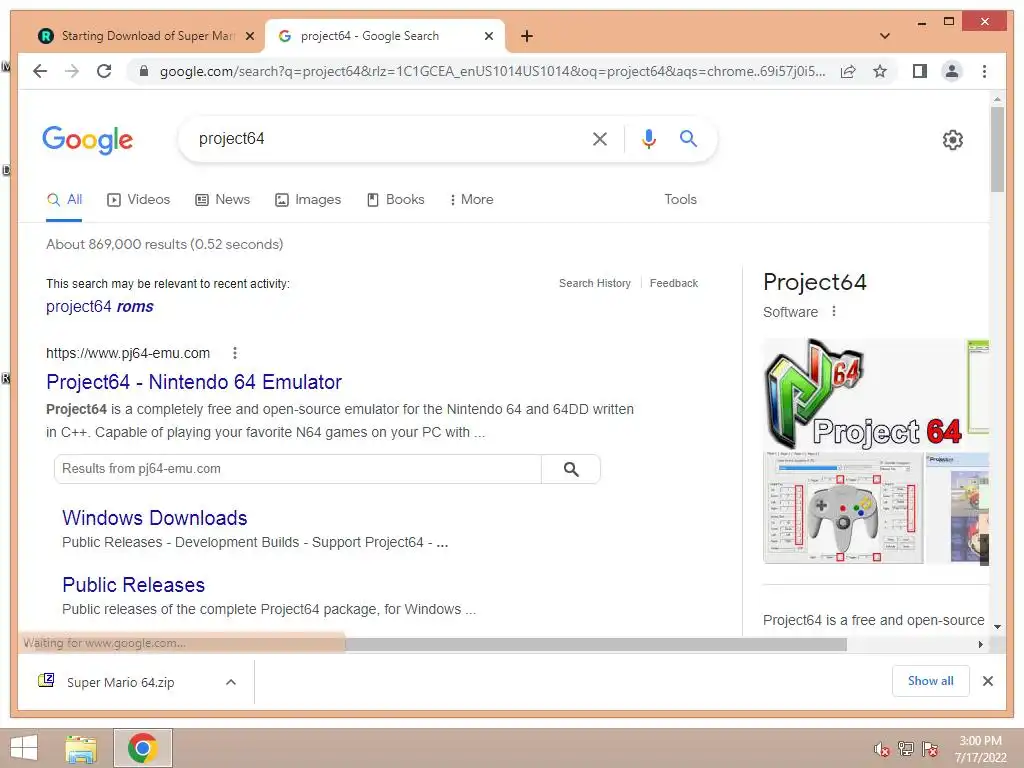Click in the project64 search field
This screenshot has height=768, width=1024.
coord(385,138)
